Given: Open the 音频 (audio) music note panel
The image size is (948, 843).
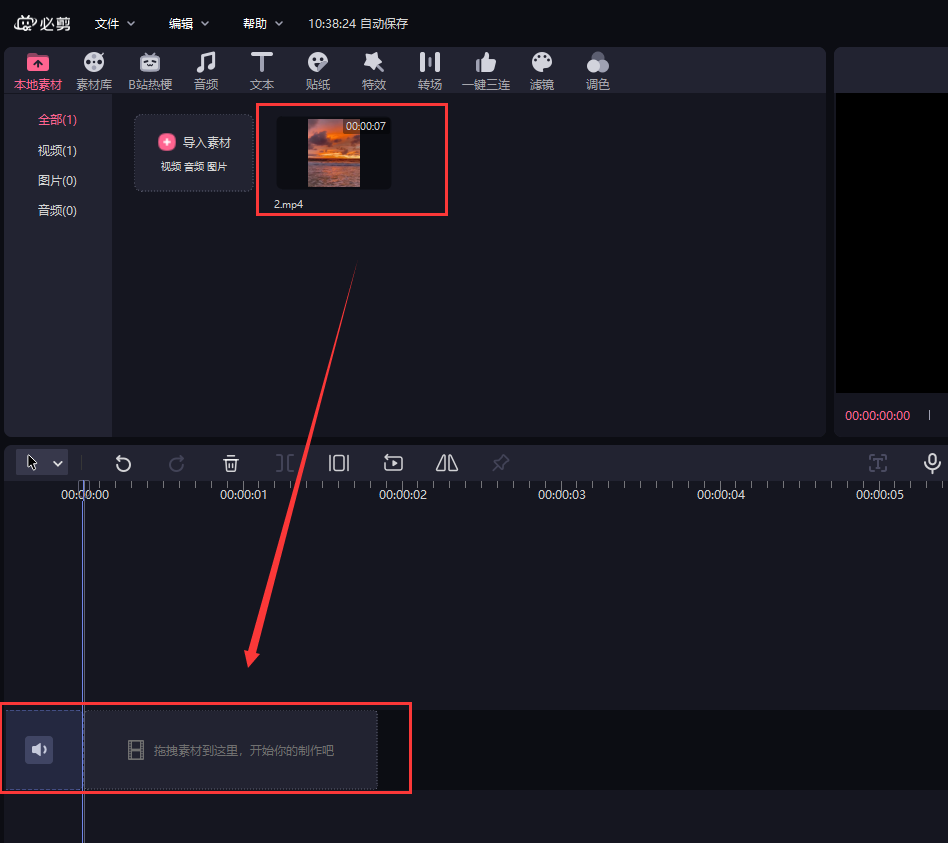Looking at the screenshot, I should pos(206,70).
